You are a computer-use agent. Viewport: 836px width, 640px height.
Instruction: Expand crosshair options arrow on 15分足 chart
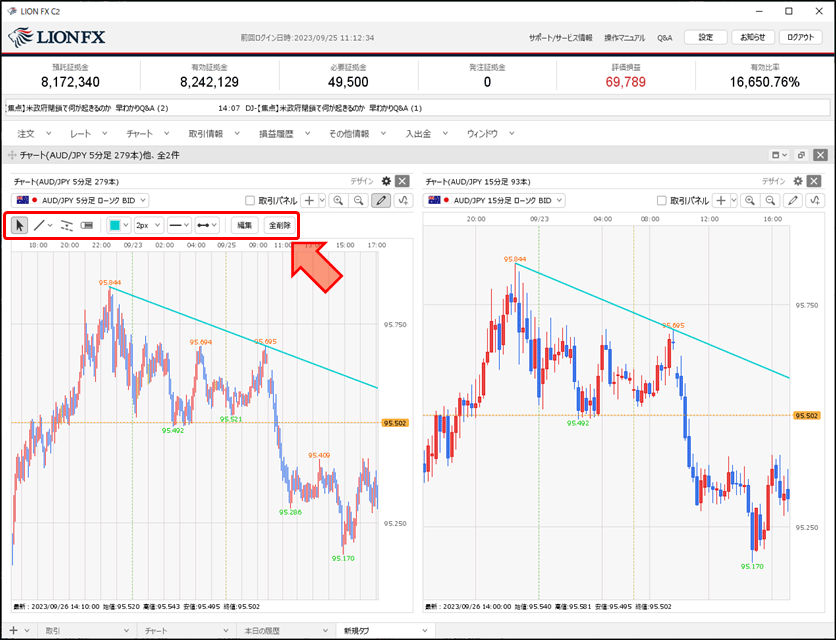(733, 201)
